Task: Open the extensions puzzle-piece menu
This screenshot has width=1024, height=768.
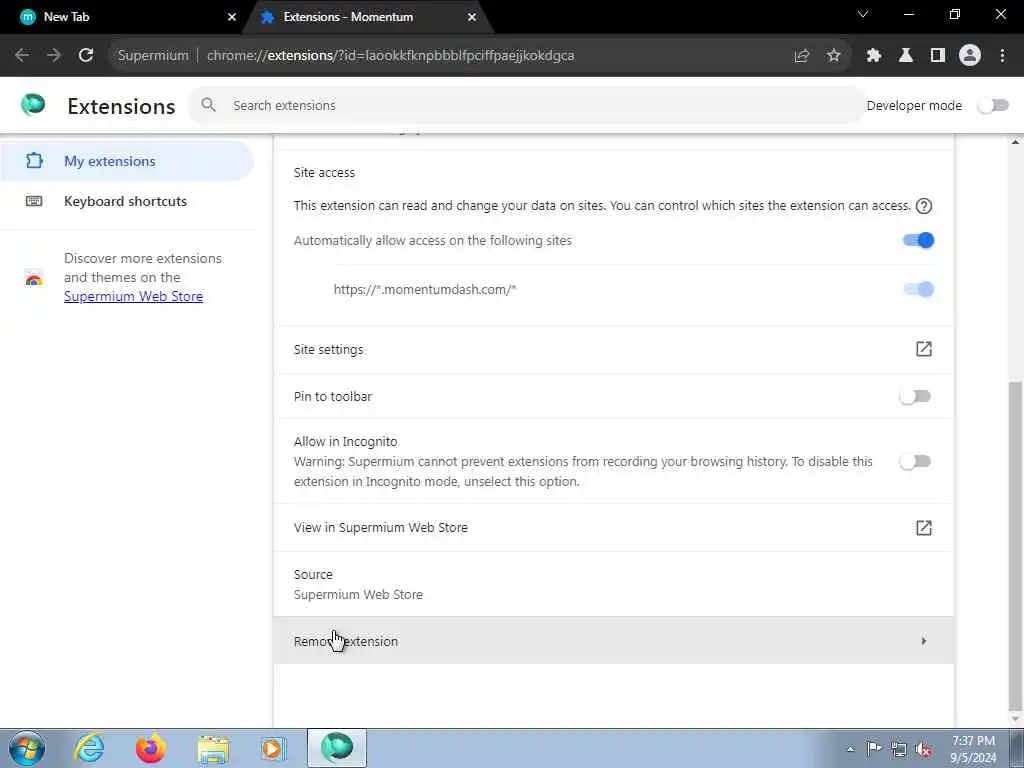Action: (874, 56)
